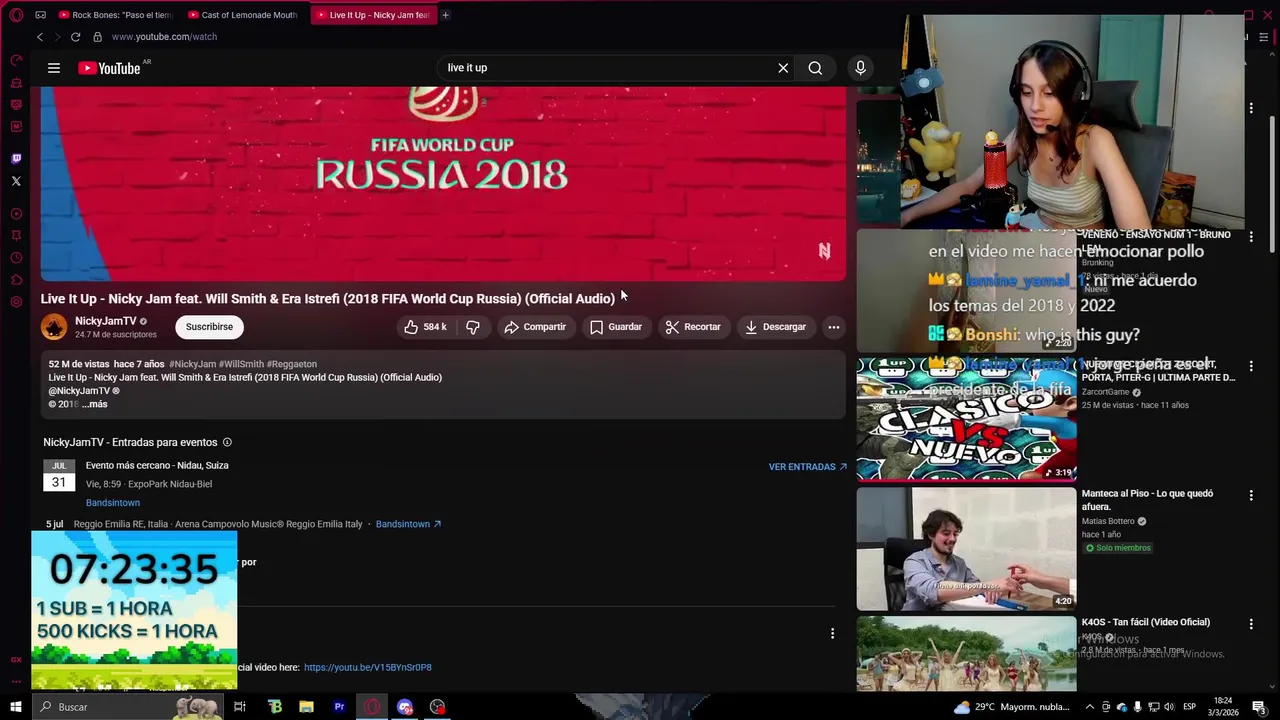This screenshot has height=720, width=1280.
Task: Submit search with magnifier icon
Action: [815, 68]
